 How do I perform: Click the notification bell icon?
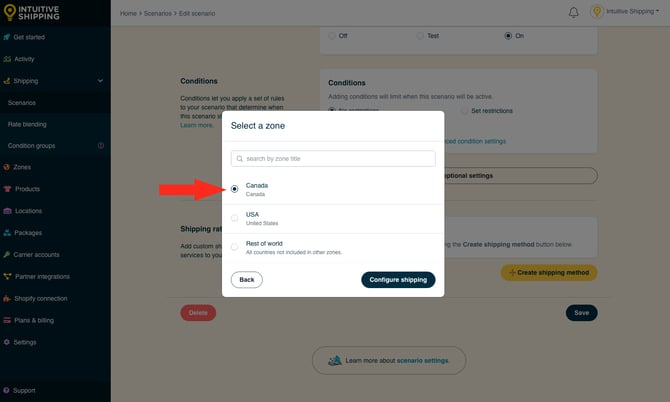pyautogui.click(x=573, y=13)
